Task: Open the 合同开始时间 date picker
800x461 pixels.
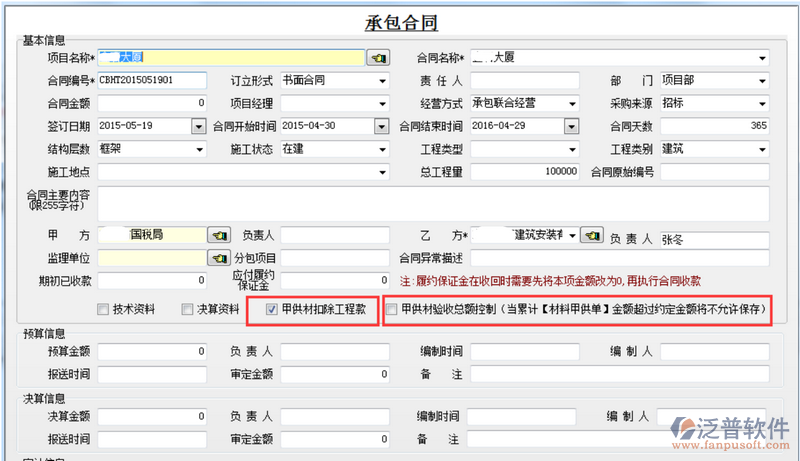Action: [x=382, y=126]
